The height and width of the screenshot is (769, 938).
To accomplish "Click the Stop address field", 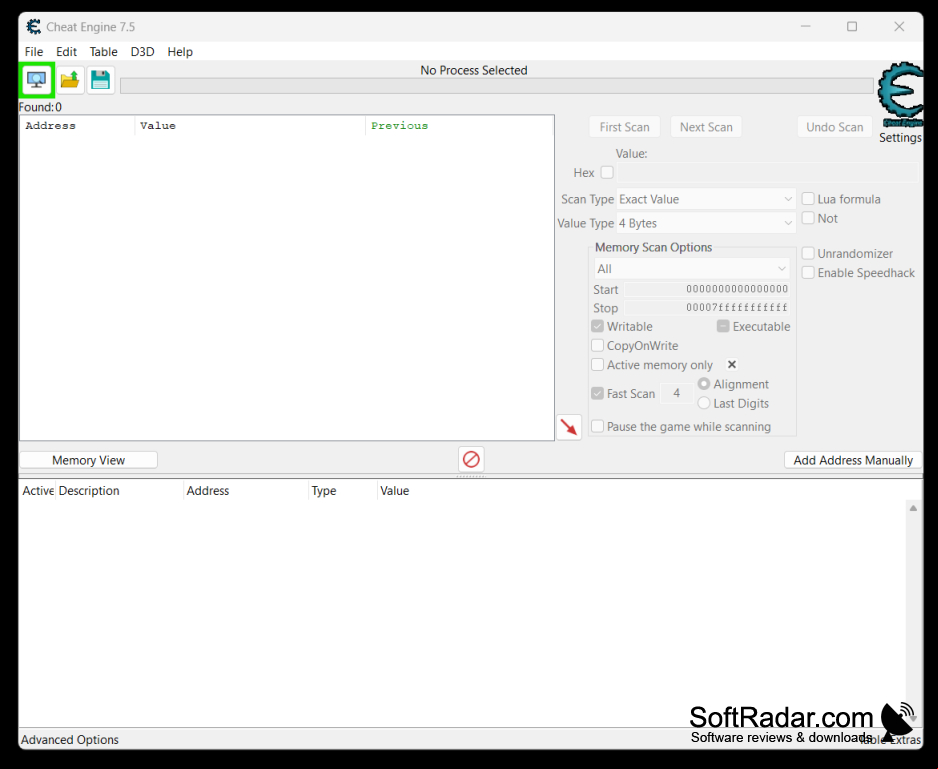I will coord(707,308).
